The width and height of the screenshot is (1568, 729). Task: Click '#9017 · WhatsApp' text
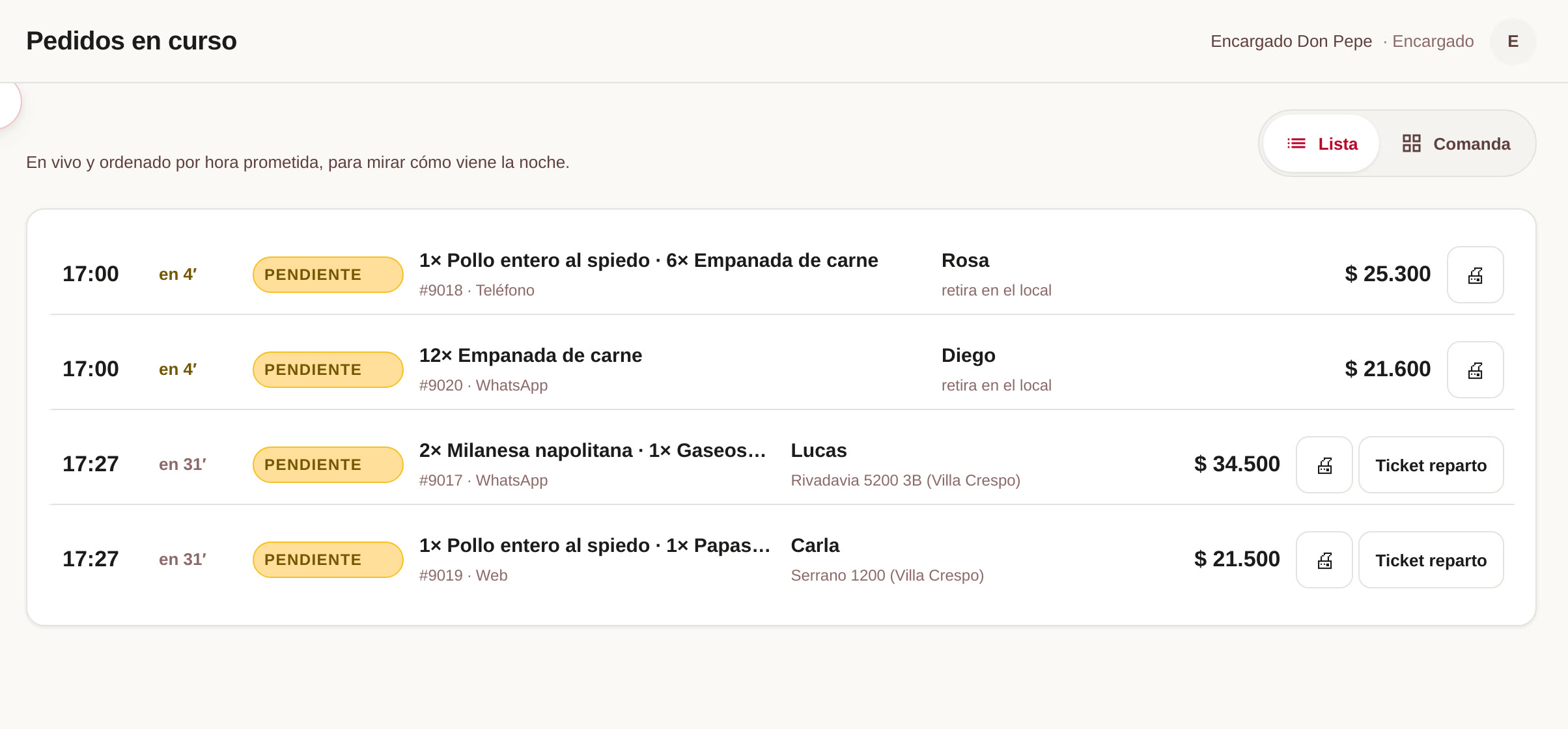click(483, 480)
